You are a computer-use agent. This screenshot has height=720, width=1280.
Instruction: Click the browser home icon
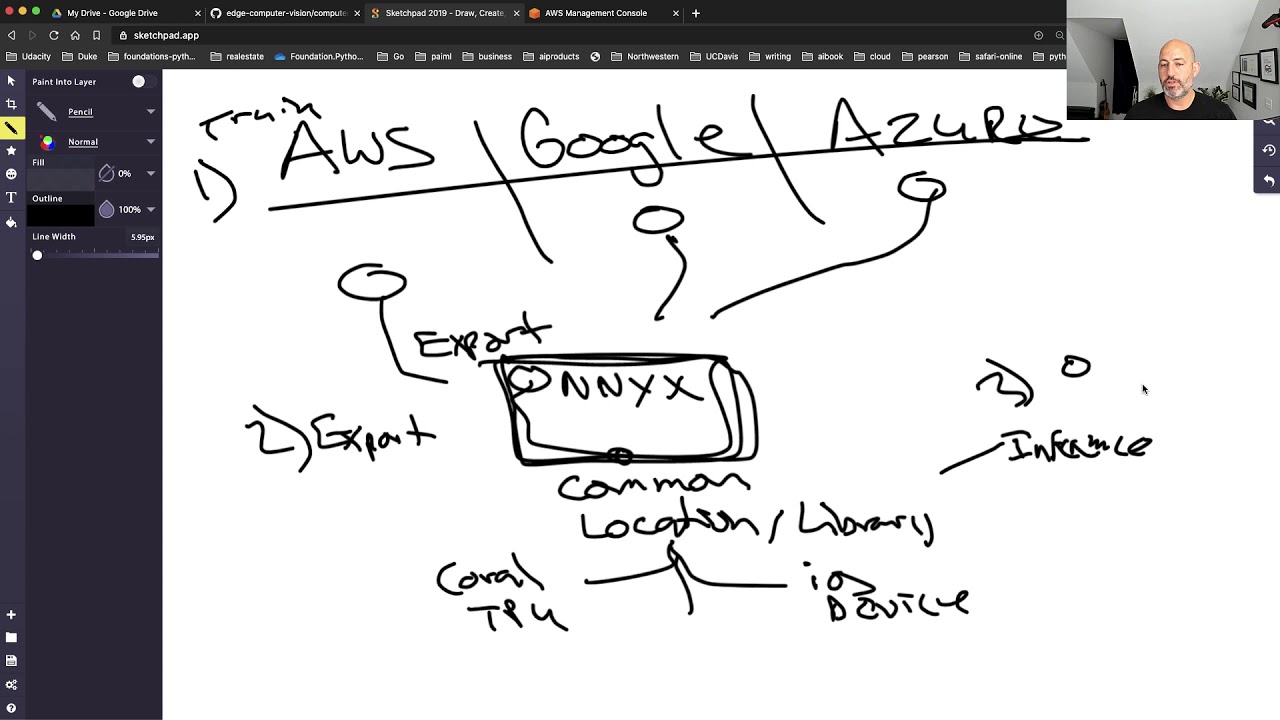(x=75, y=35)
